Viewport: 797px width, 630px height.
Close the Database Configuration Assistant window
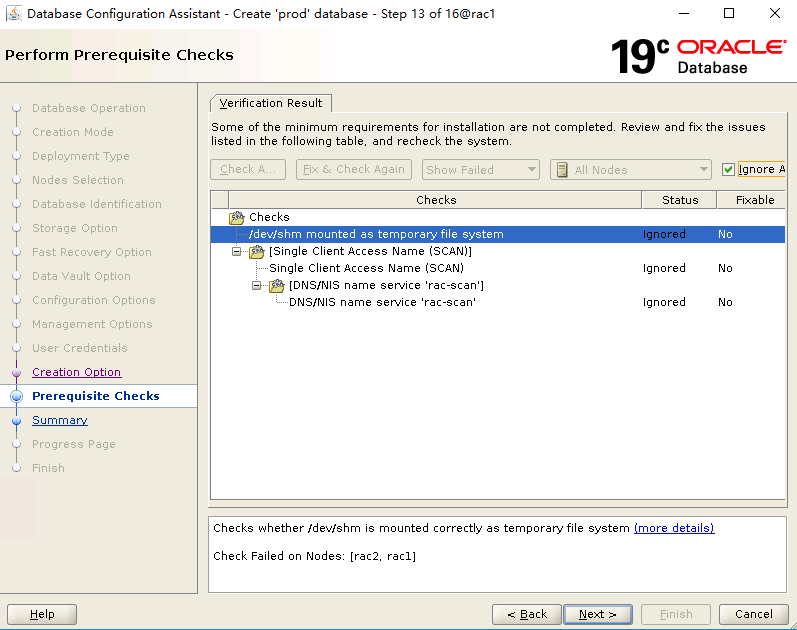tap(775, 13)
